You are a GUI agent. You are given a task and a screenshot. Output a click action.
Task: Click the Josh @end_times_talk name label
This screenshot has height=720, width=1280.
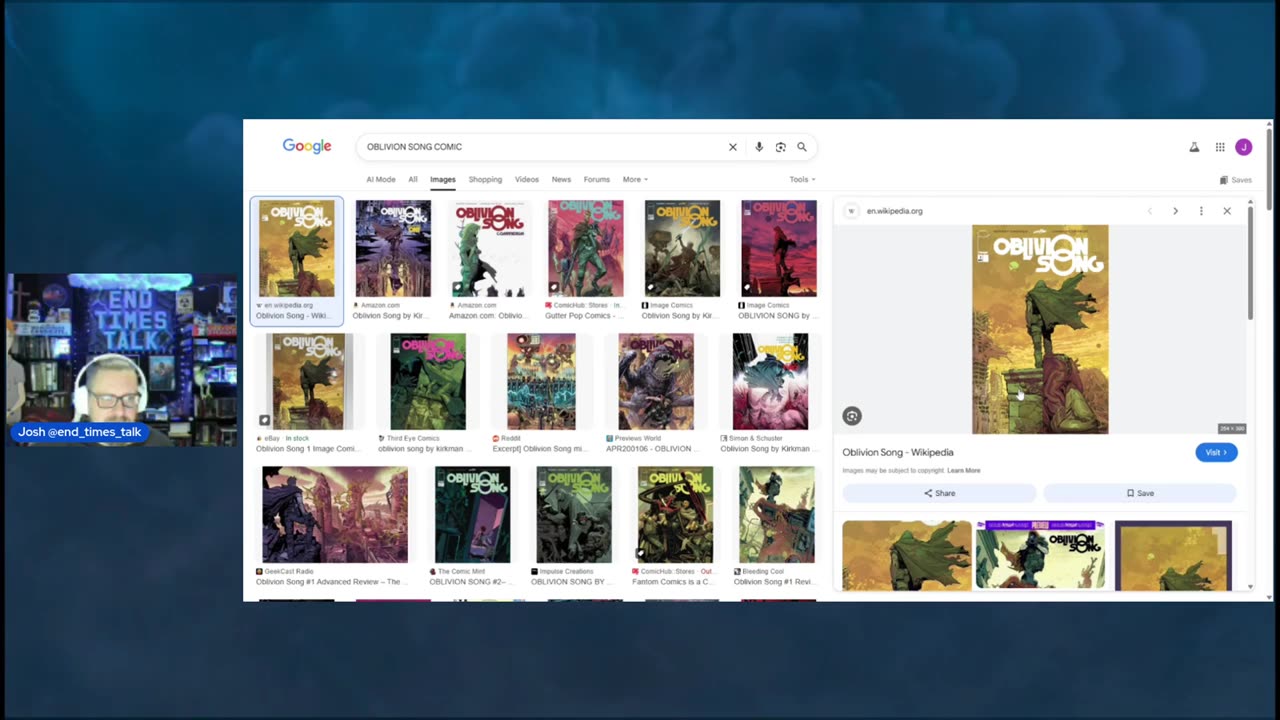(x=80, y=432)
